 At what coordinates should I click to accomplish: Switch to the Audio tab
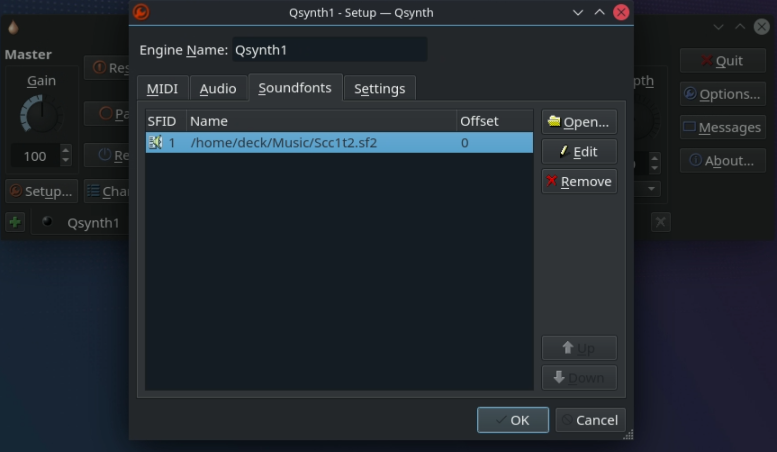[x=218, y=88]
